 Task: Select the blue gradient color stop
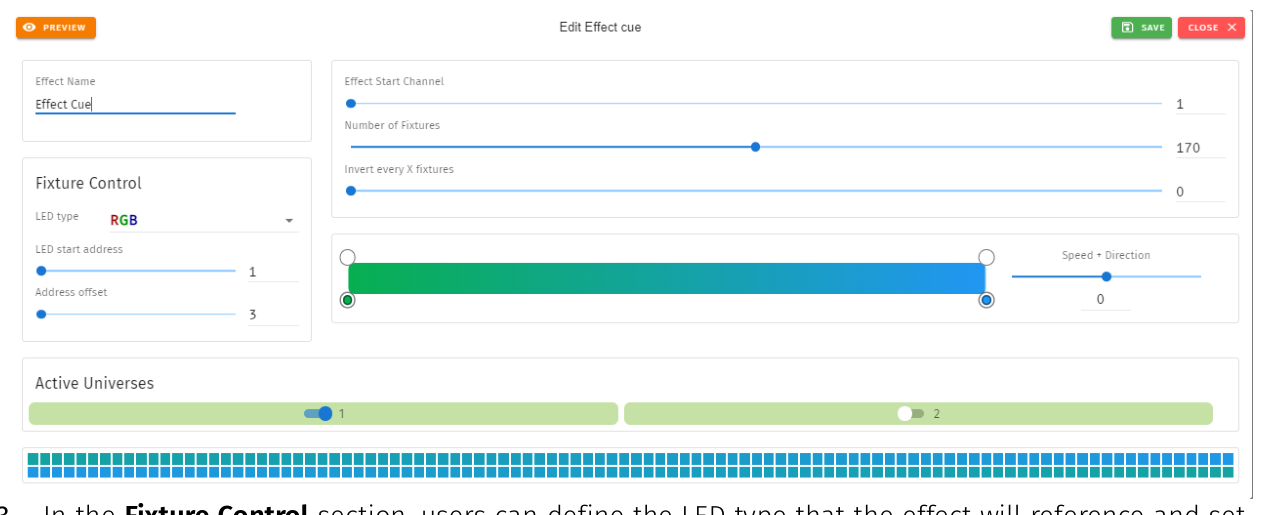[986, 300]
